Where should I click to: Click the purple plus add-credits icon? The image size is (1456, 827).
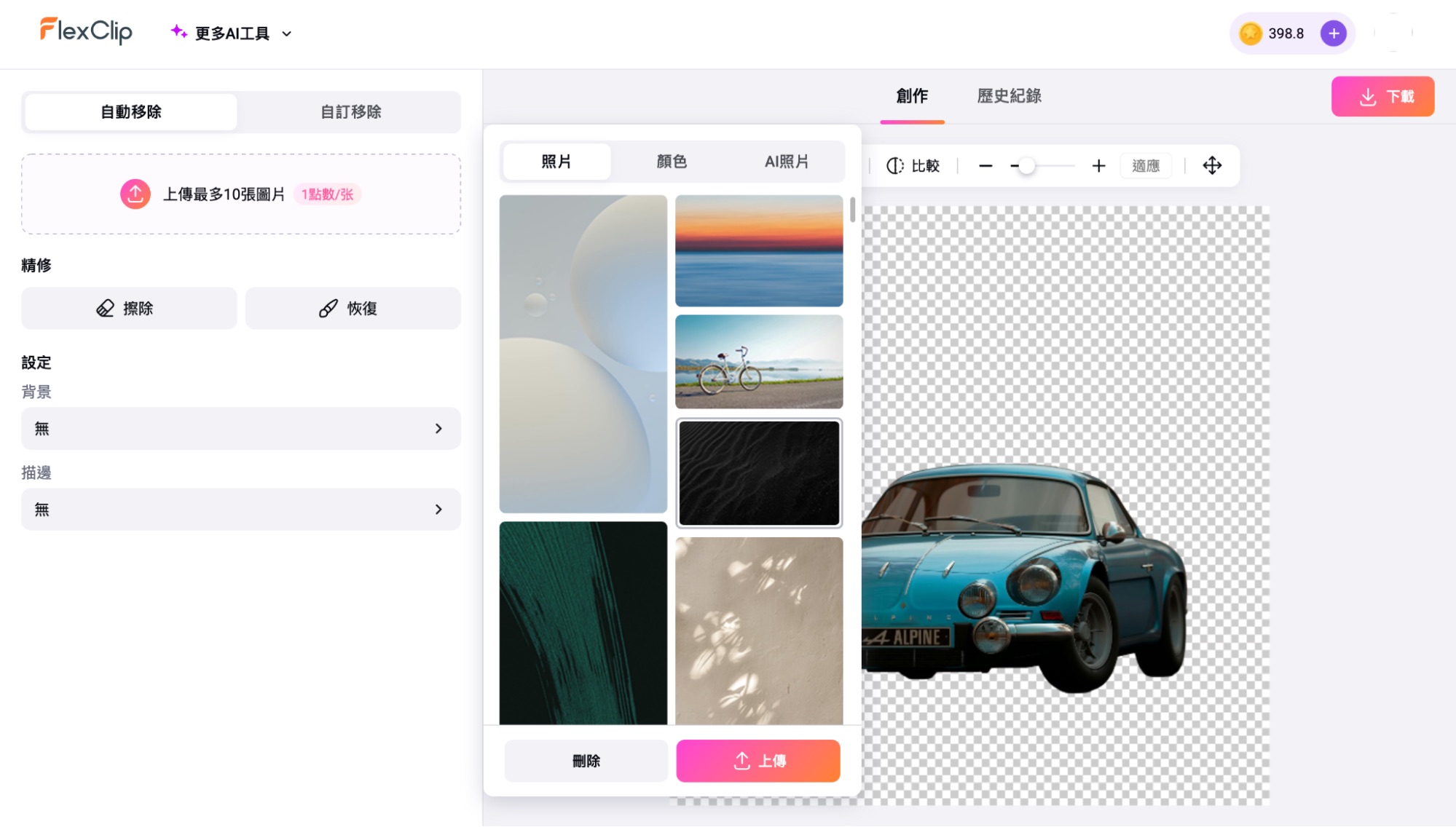1334,33
